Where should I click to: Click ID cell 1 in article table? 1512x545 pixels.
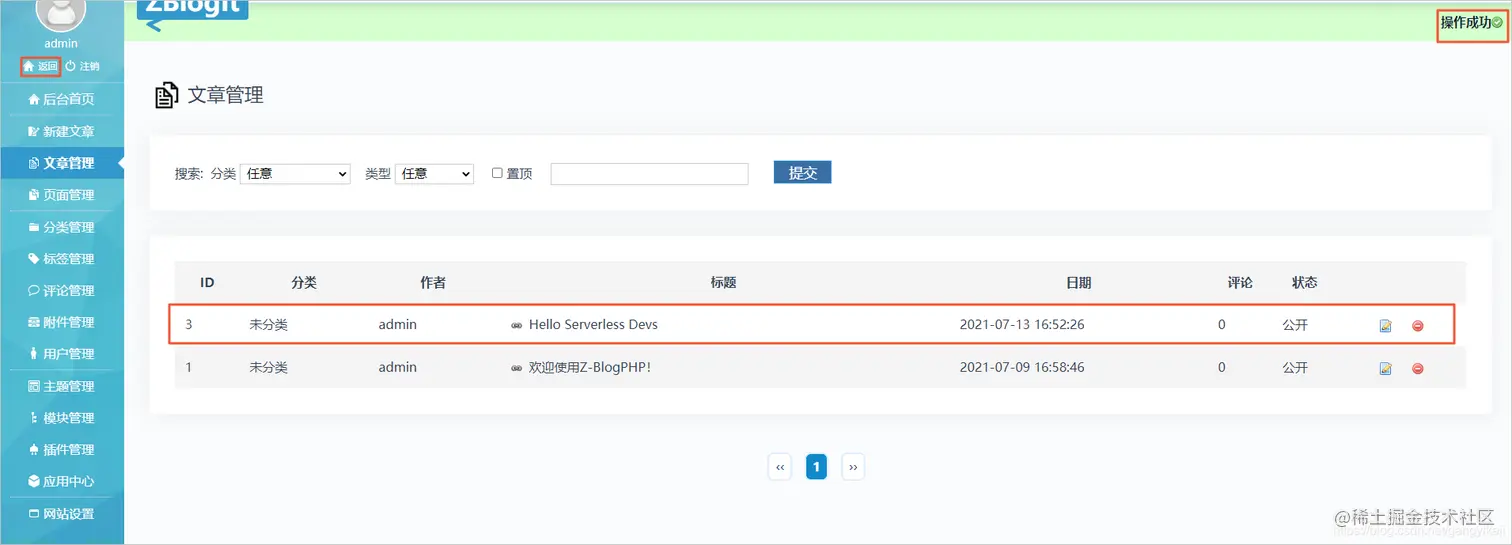click(189, 368)
